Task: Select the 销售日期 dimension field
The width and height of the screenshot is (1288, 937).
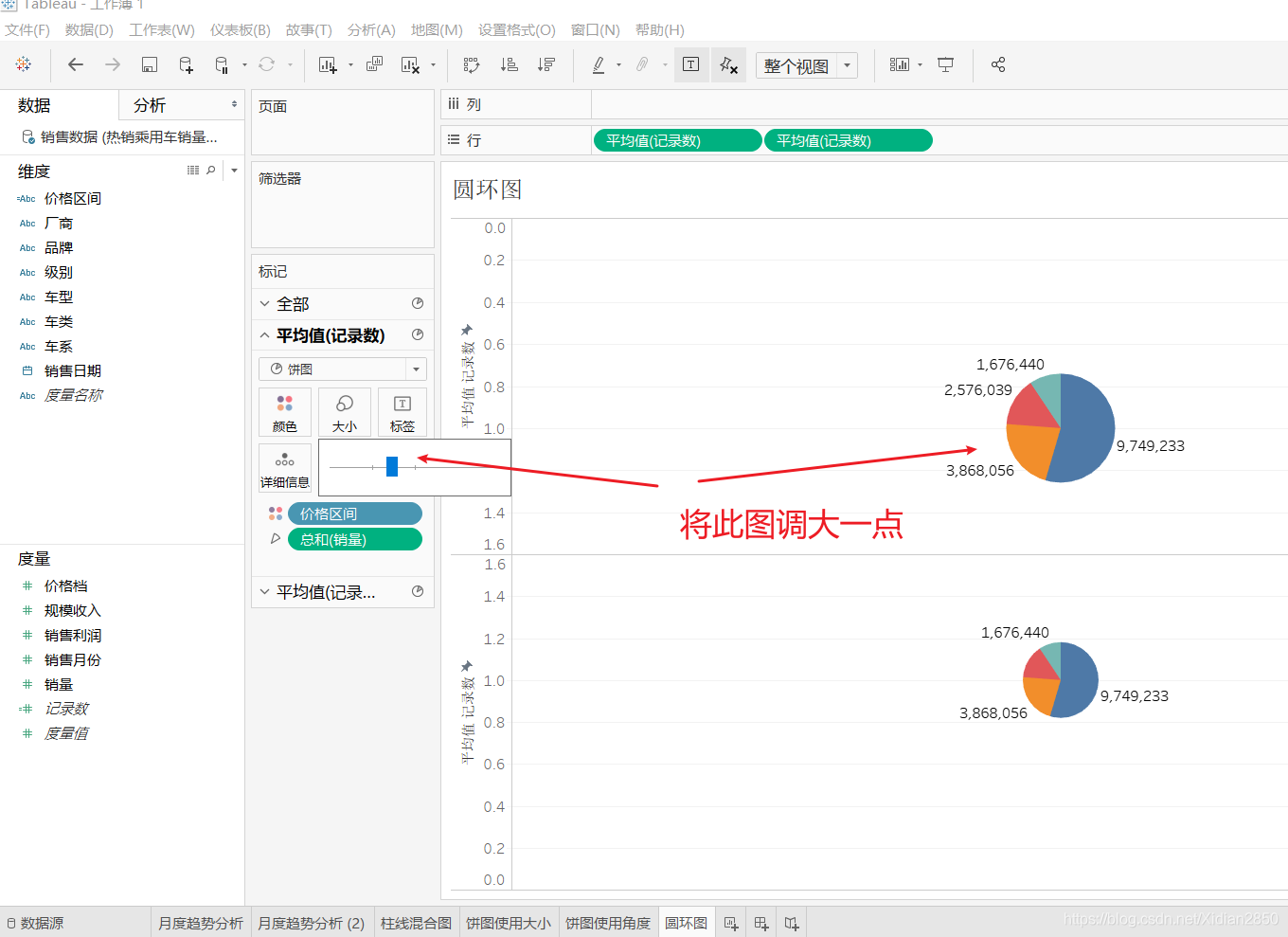Action: point(73,370)
